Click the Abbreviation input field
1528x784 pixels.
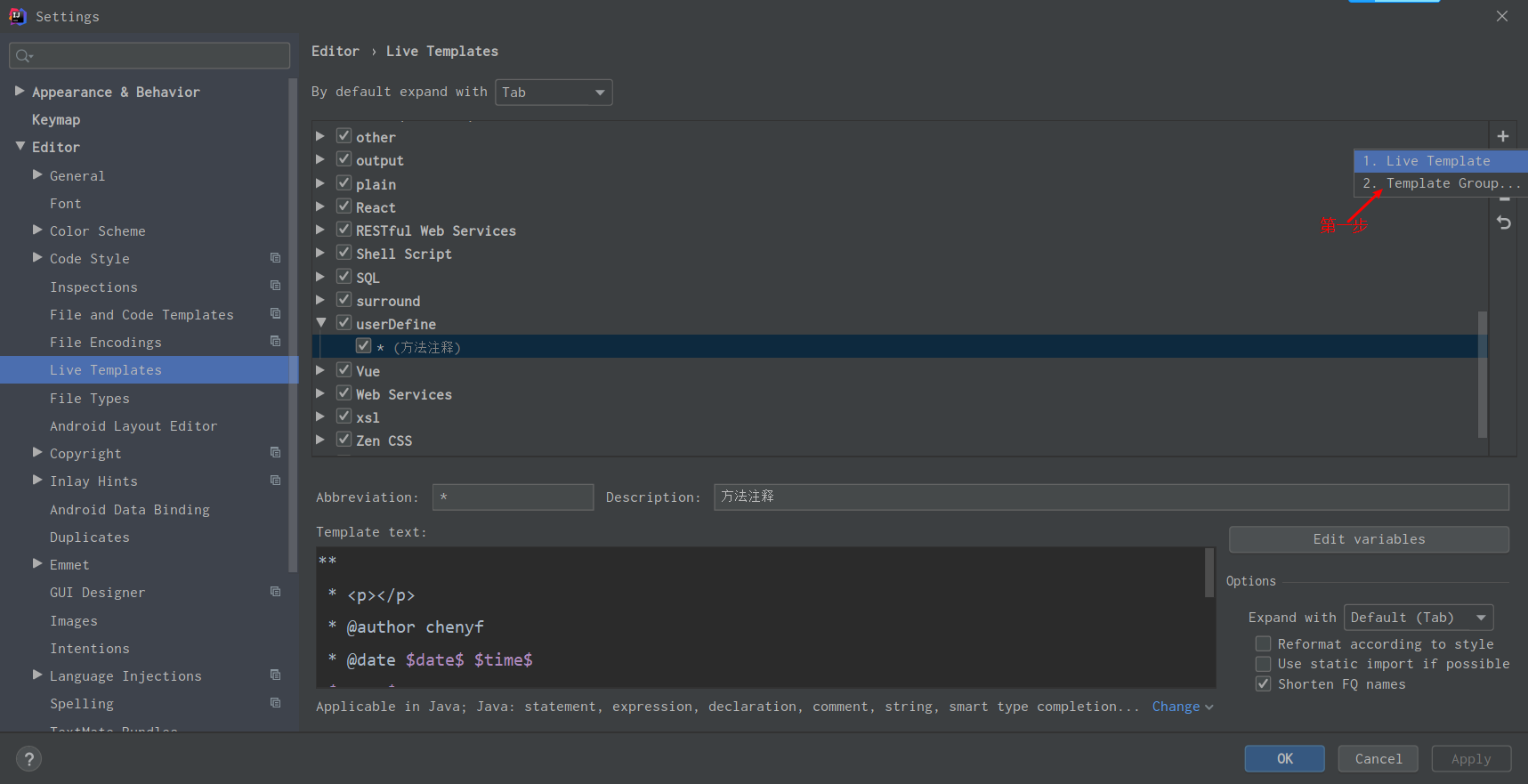pos(513,497)
